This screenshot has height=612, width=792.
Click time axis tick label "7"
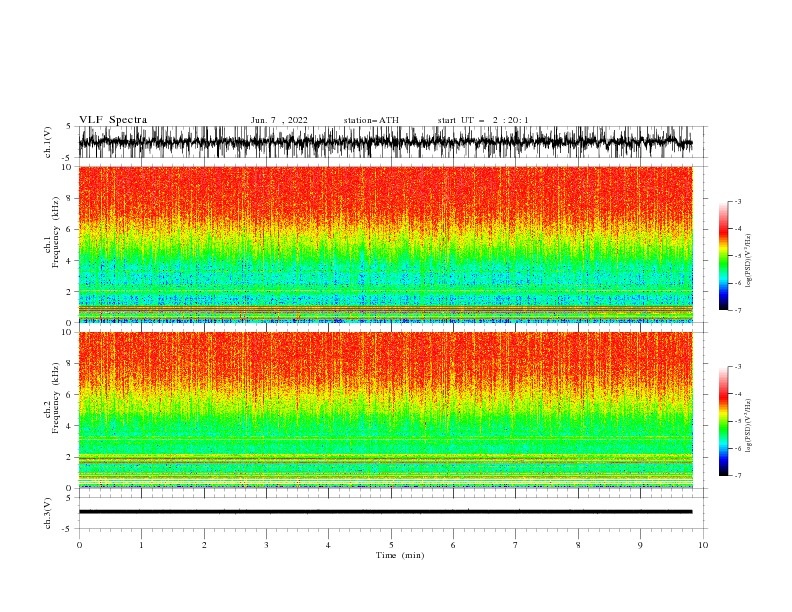[516, 545]
